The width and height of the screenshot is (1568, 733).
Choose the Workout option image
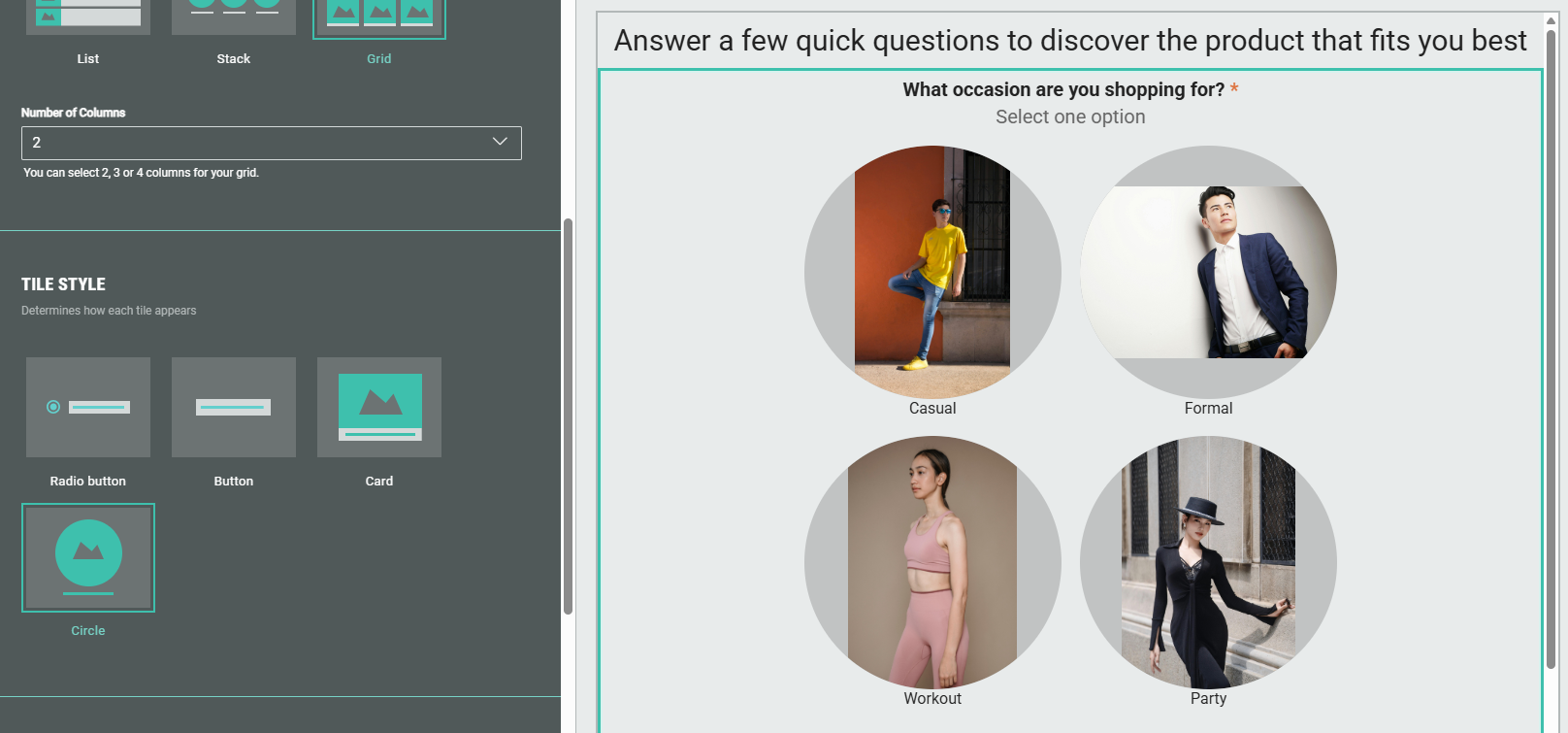point(932,562)
